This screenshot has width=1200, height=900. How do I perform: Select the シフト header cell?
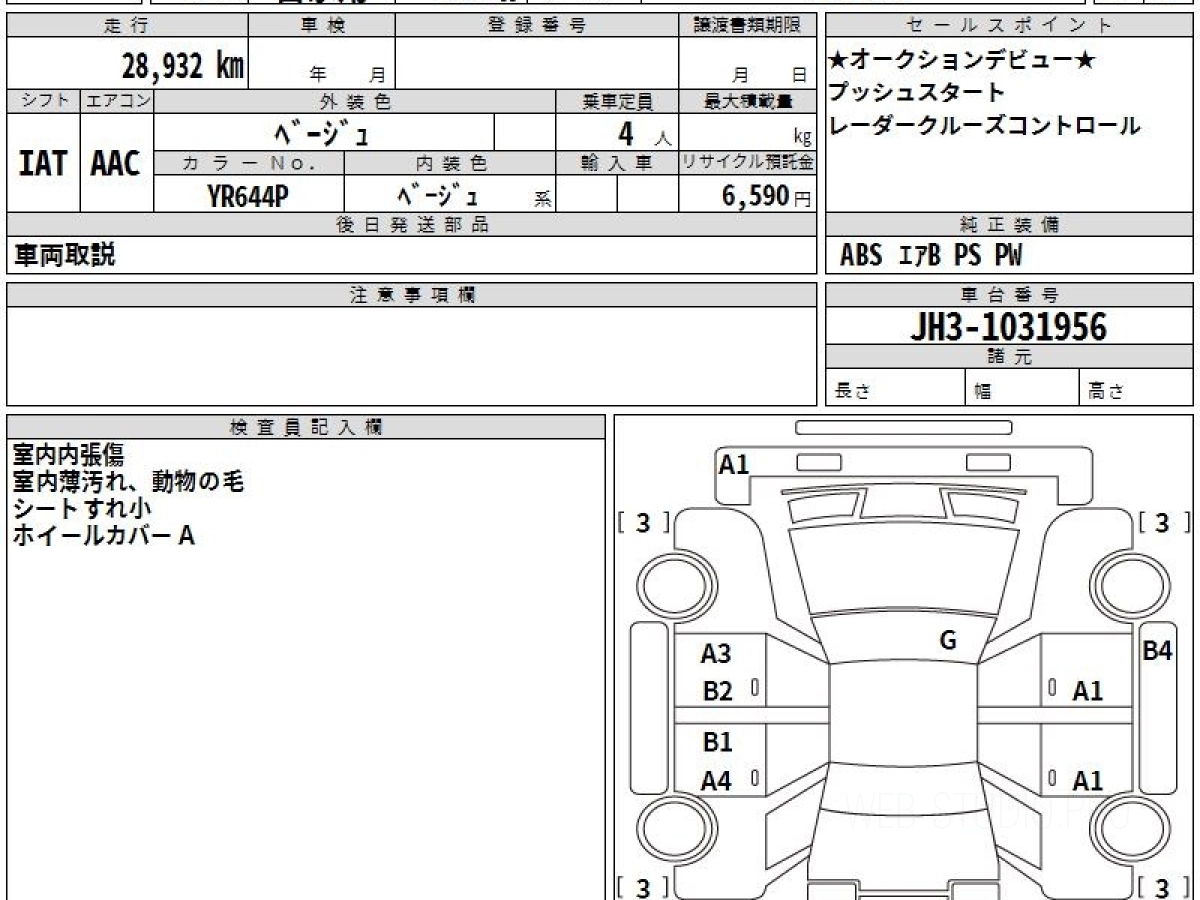tap(43, 101)
